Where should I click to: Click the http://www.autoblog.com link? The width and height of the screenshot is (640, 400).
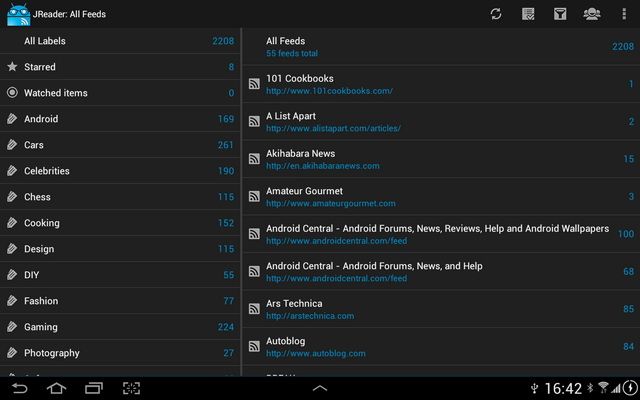[x=316, y=353]
